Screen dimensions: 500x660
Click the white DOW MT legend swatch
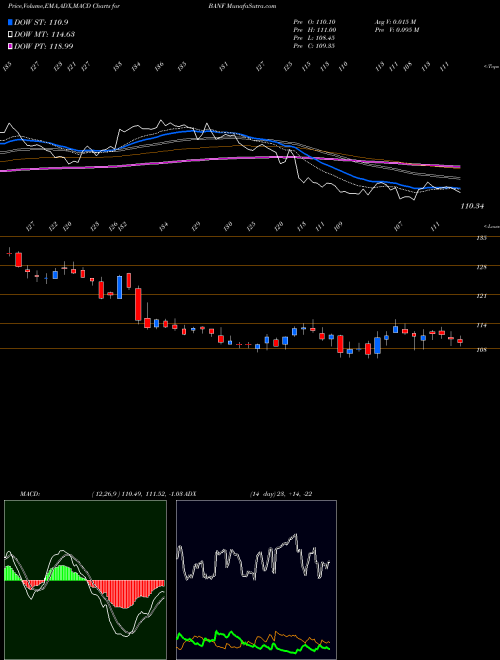(x=10, y=35)
